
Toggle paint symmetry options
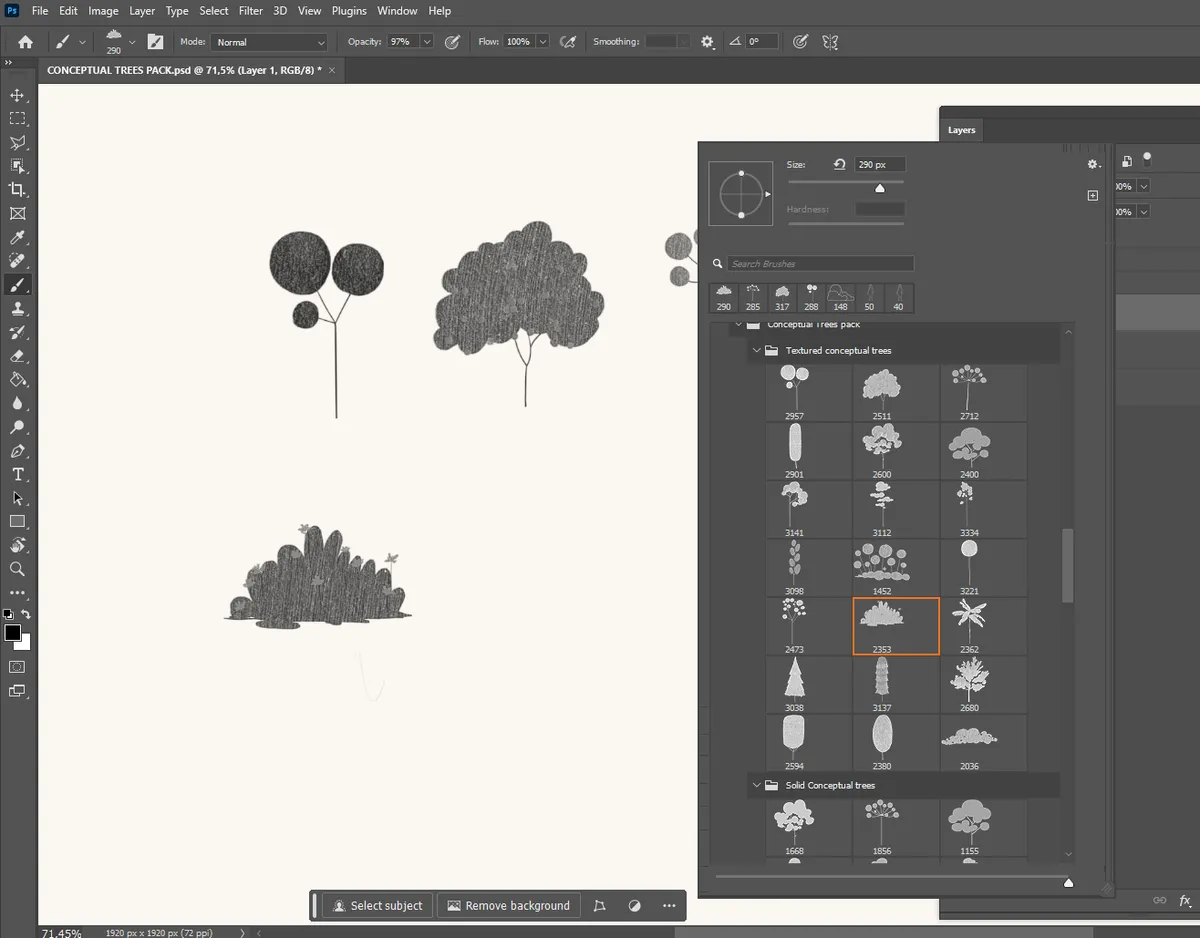tap(830, 41)
